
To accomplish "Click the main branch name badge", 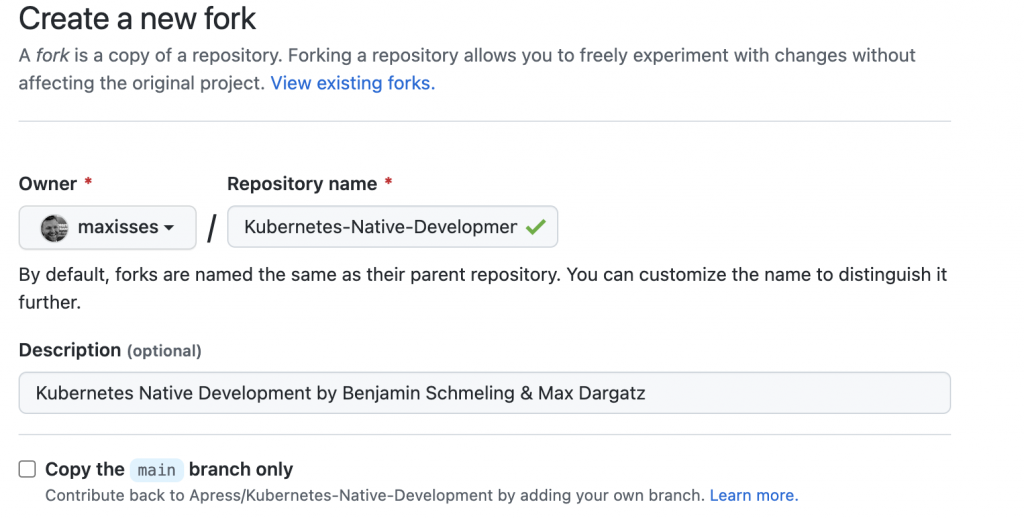I will coord(157,470).
